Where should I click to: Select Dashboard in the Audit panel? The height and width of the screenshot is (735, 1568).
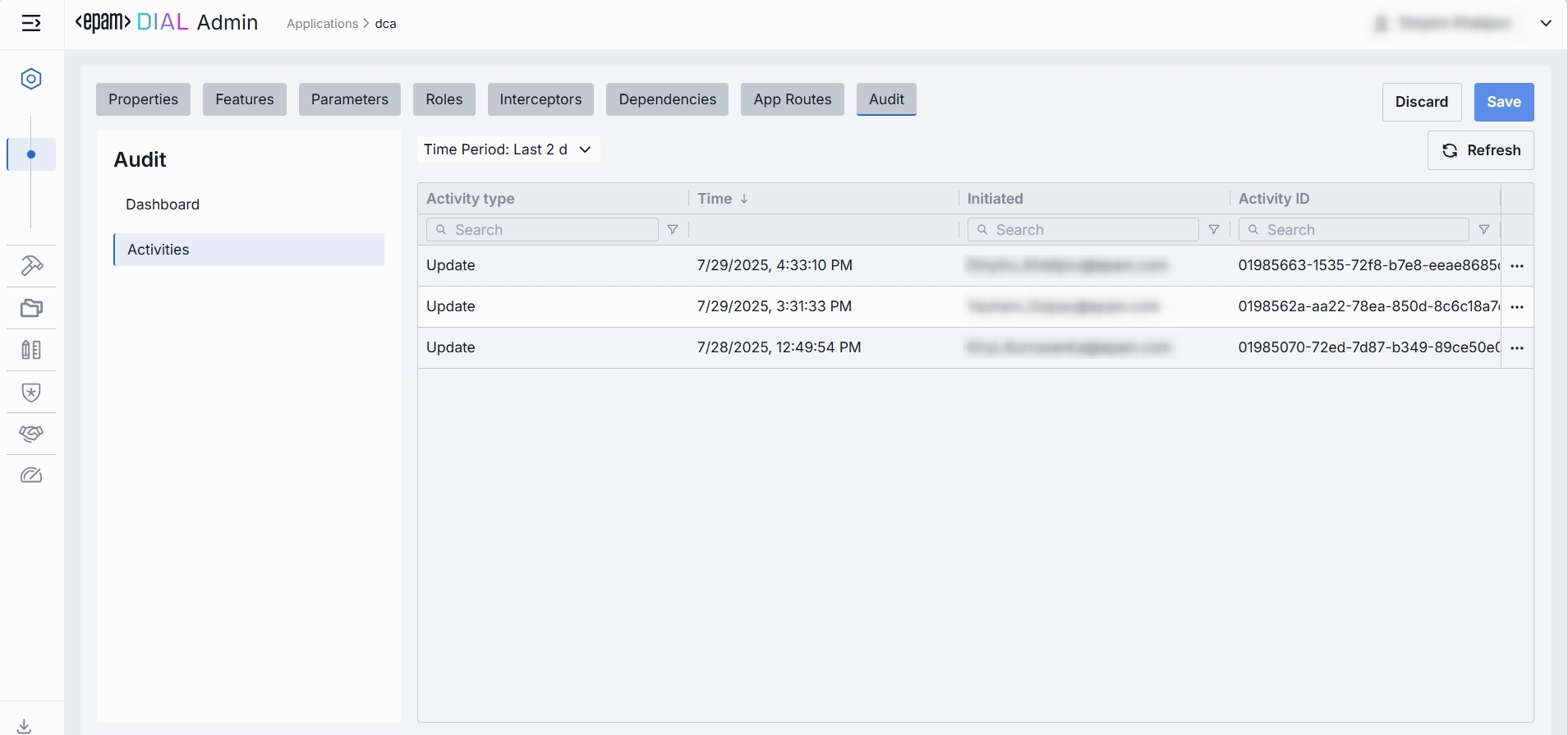(163, 204)
